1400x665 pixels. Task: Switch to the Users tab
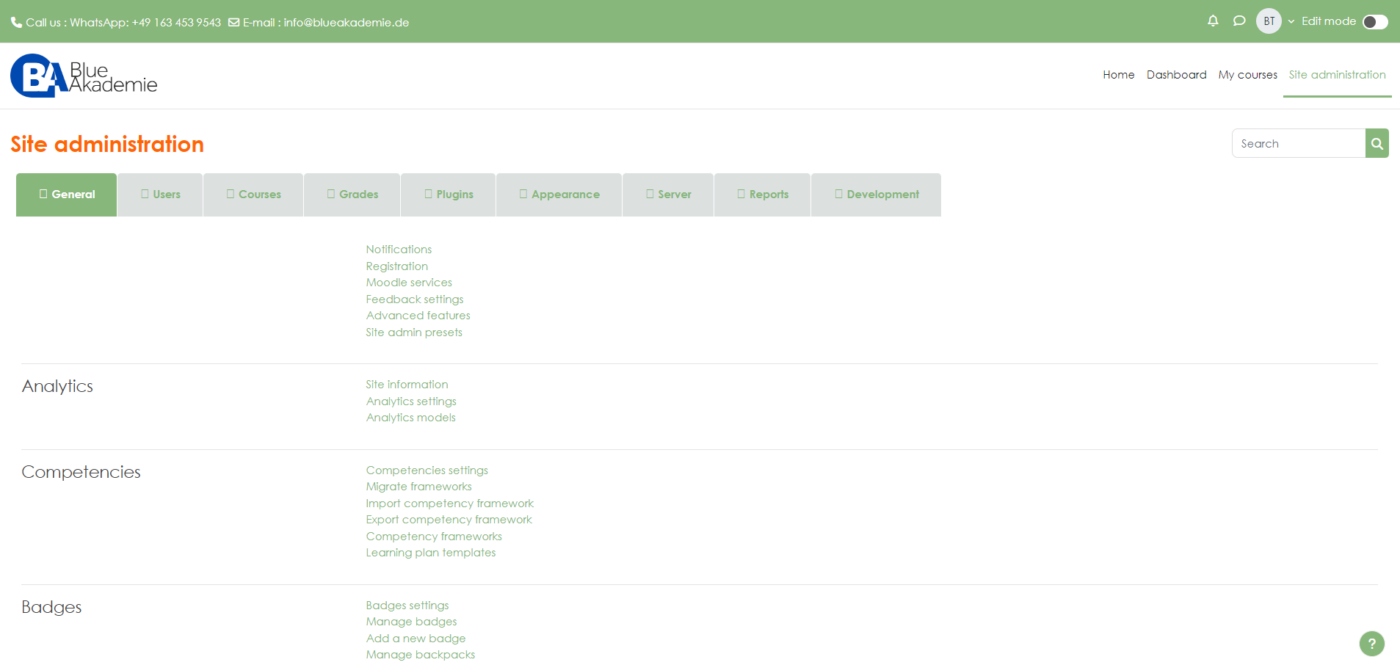(160, 194)
